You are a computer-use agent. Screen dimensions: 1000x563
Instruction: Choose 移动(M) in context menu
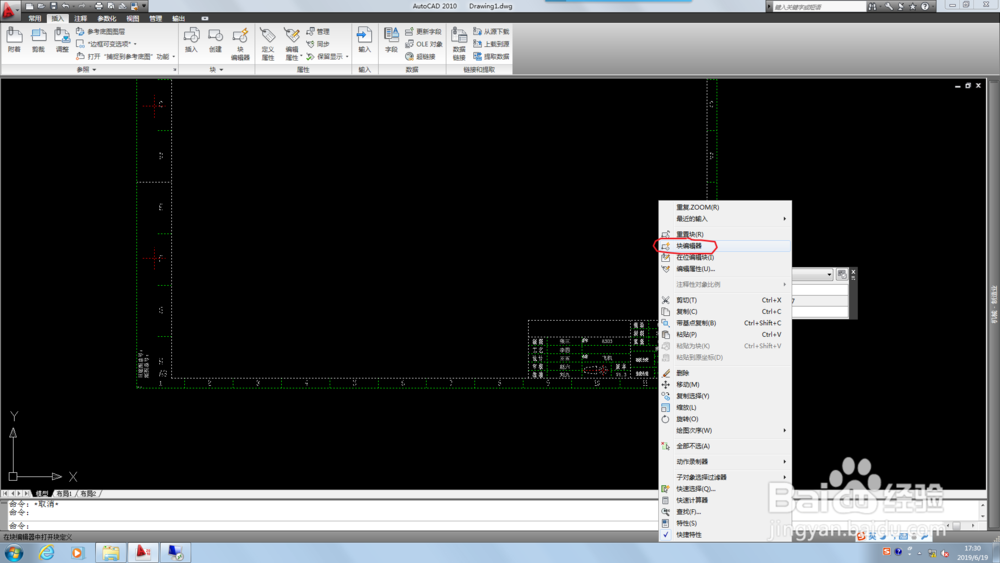(x=725, y=384)
